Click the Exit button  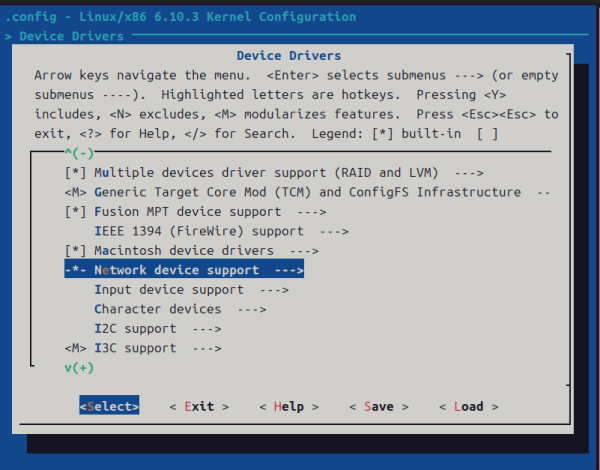coord(199,406)
